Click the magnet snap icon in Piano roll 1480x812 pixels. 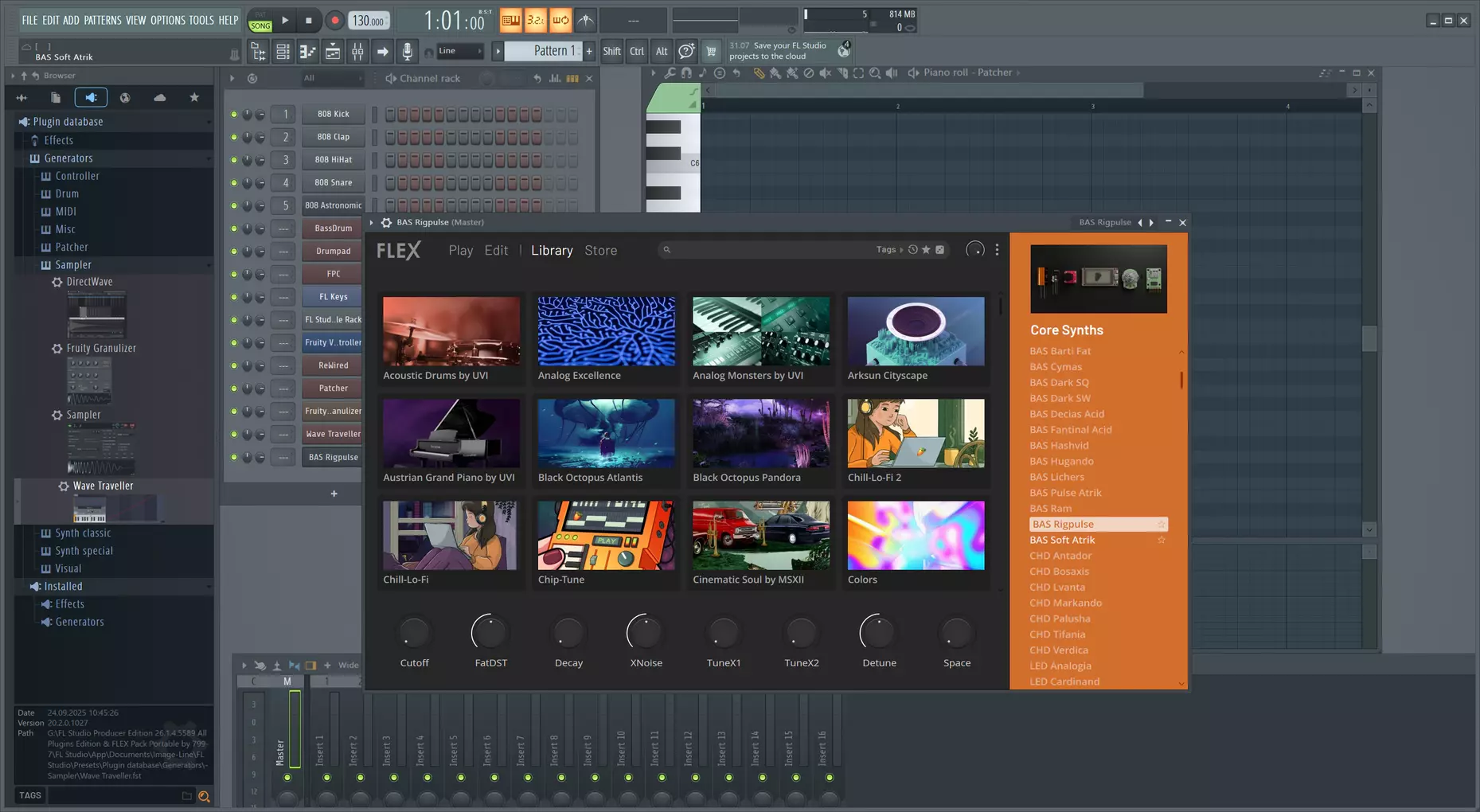tap(686, 73)
